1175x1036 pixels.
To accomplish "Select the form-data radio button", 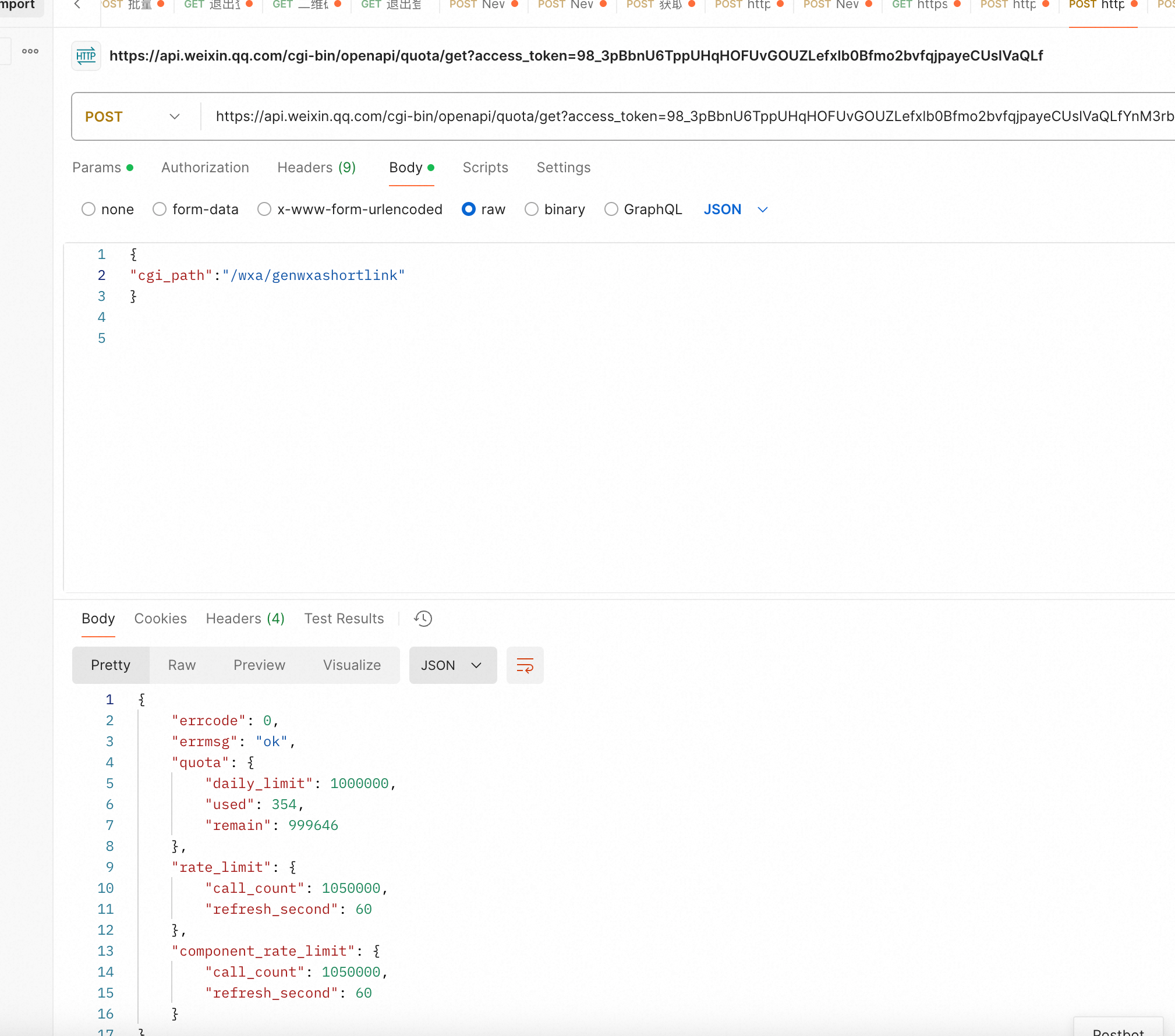I will (160, 210).
